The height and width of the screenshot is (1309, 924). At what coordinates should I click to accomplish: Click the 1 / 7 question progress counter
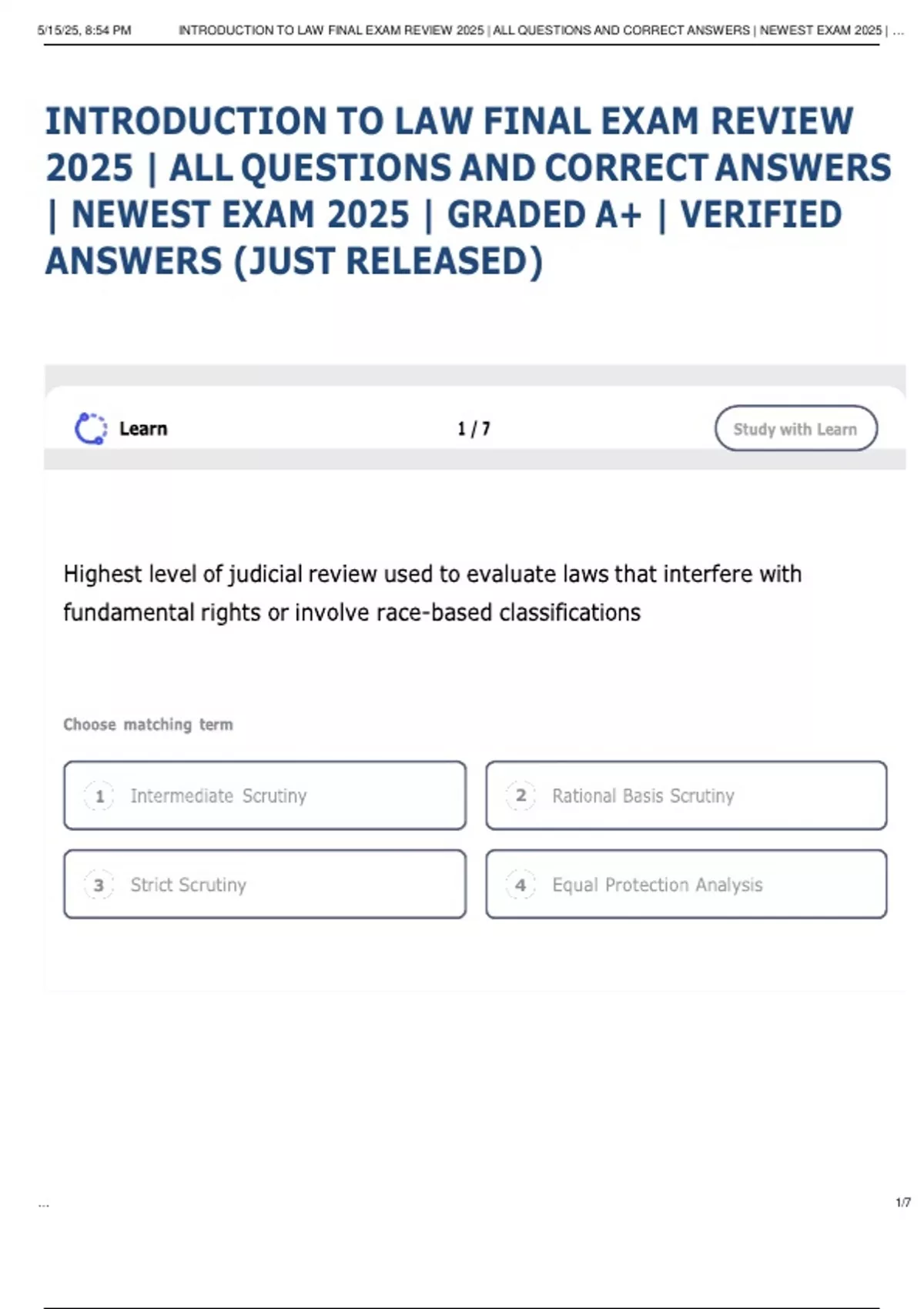tap(474, 429)
